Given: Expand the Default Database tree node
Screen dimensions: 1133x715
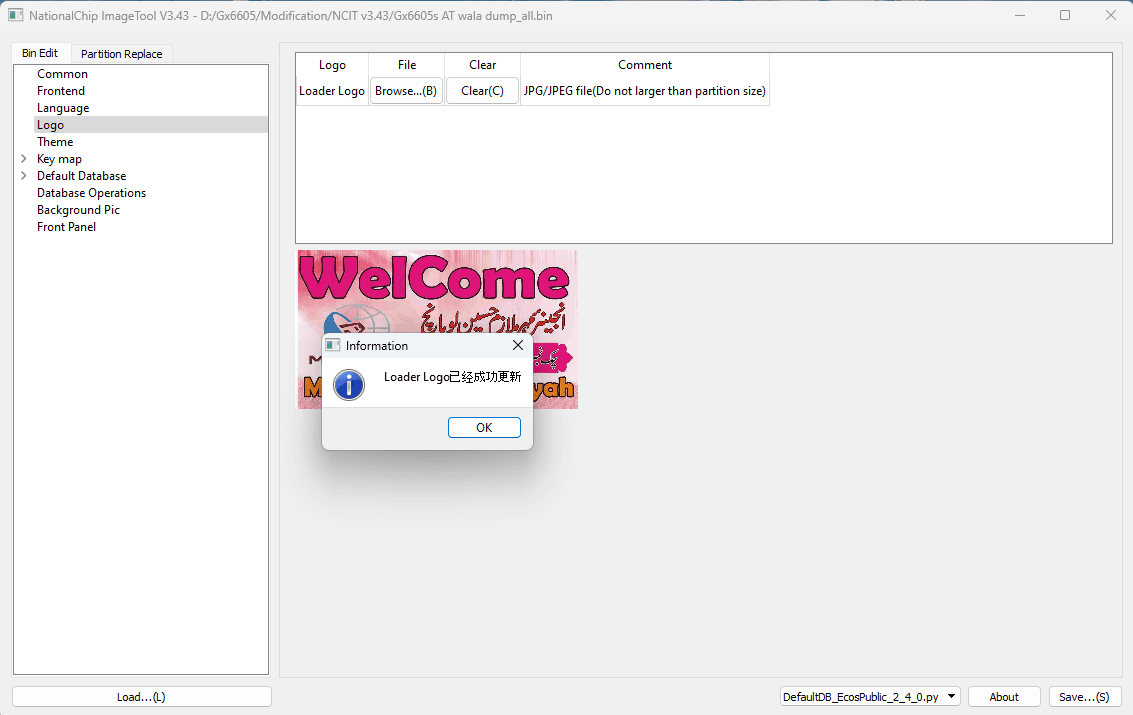Looking at the screenshot, I should [24, 175].
